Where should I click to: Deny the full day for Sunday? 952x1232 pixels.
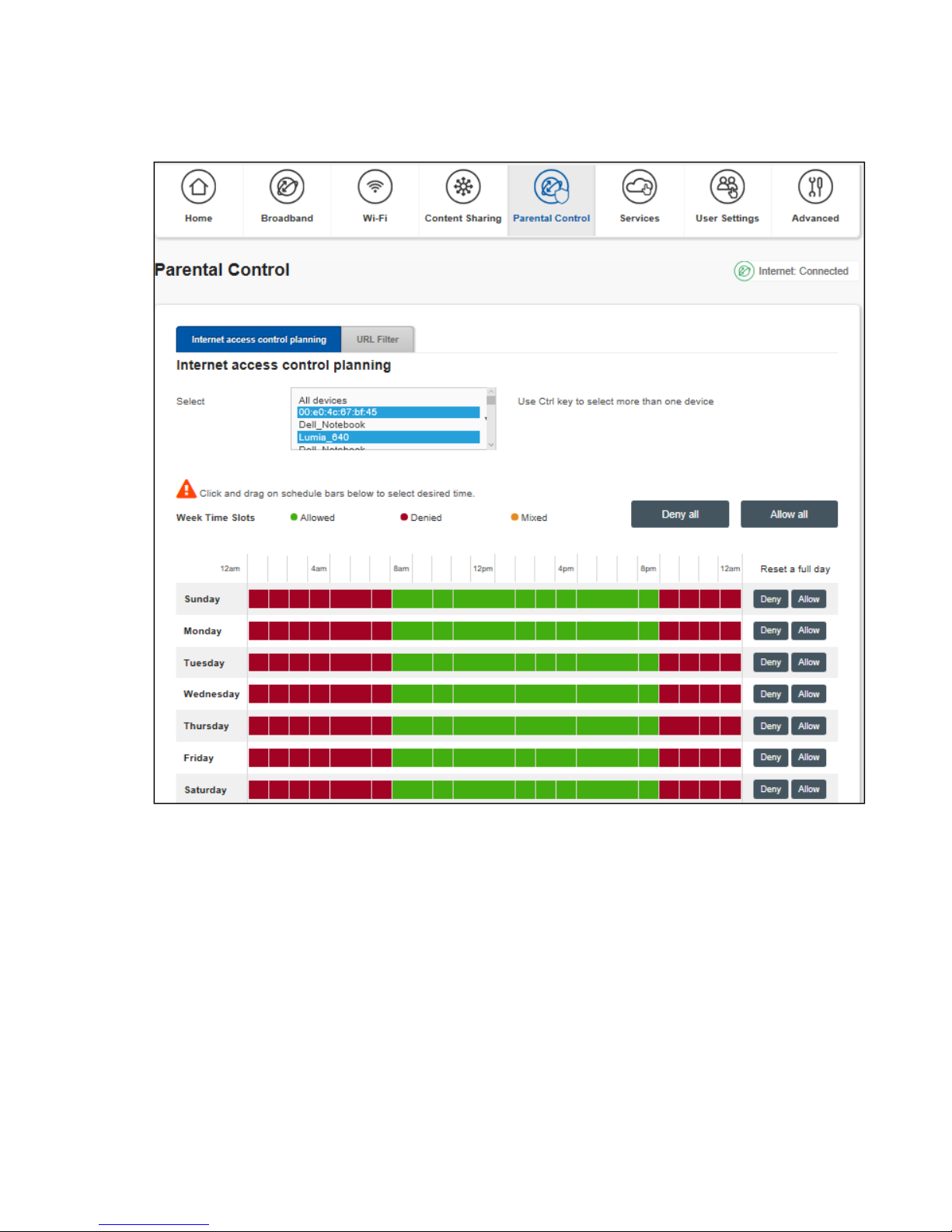coord(770,599)
